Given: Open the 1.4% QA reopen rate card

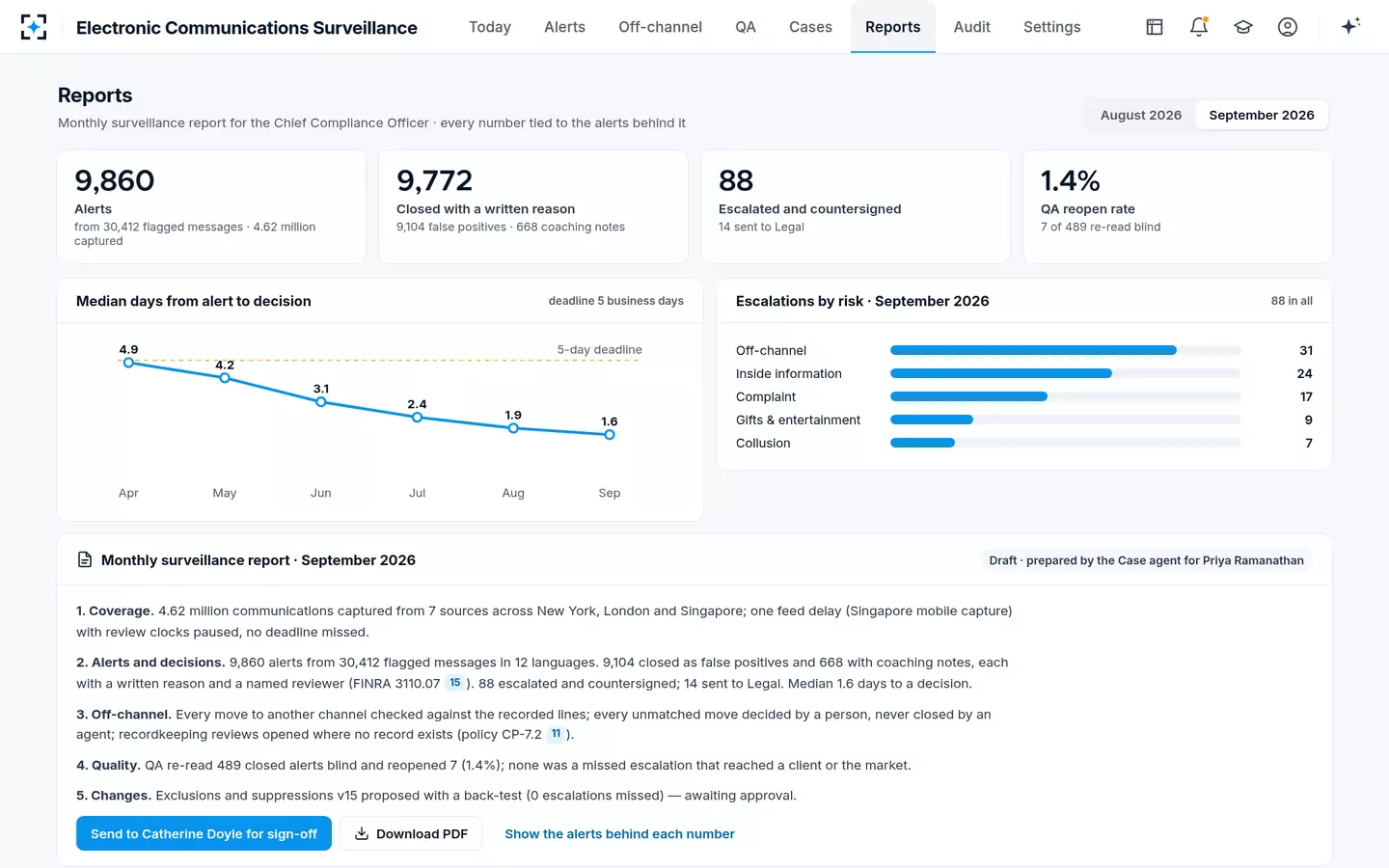Looking at the screenshot, I should 1178,206.
